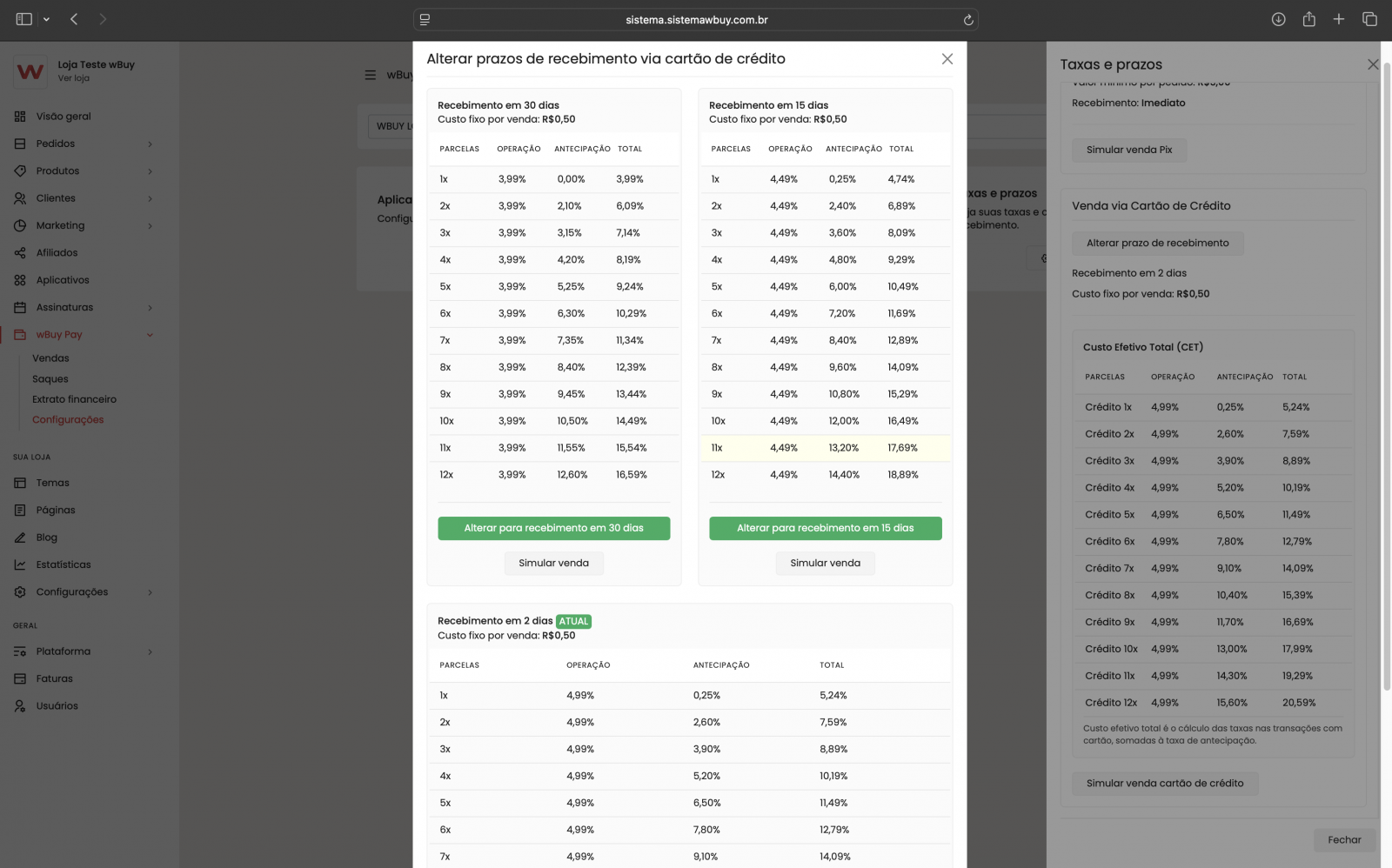Click the Estatísticas chart icon

click(20, 564)
